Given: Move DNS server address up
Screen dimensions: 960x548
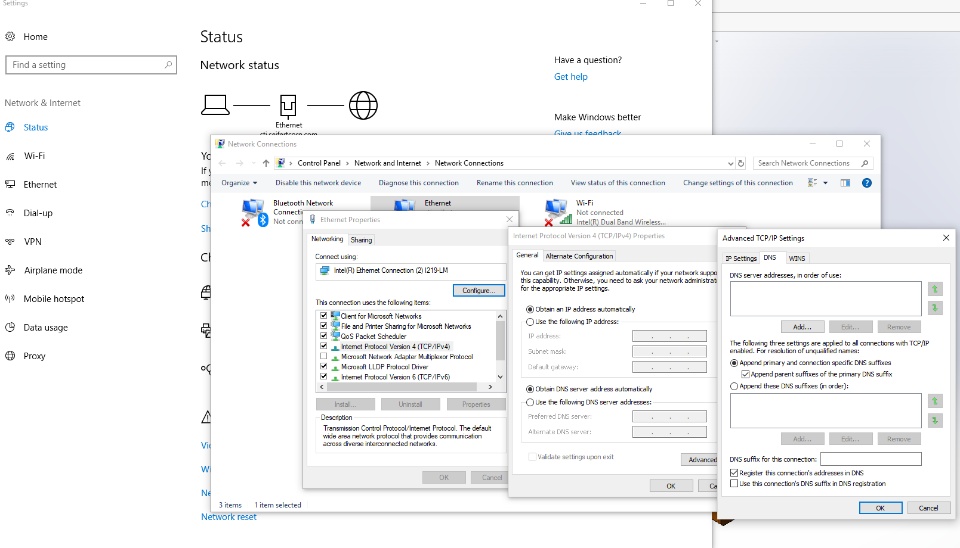Looking at the screenshot, I should 934,289.
